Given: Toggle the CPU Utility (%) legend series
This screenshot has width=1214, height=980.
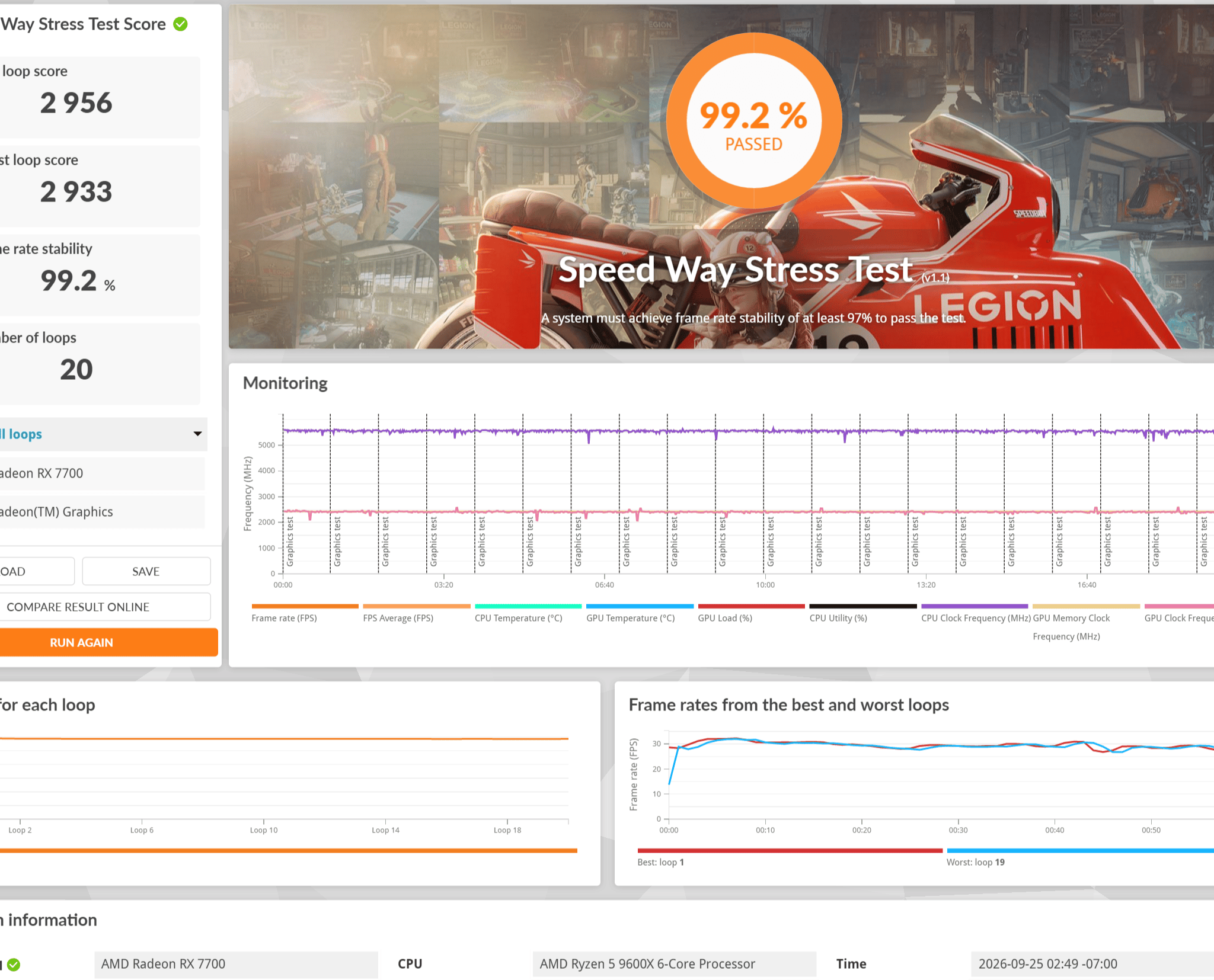Looking at the screenshot, I should point(863,613).
